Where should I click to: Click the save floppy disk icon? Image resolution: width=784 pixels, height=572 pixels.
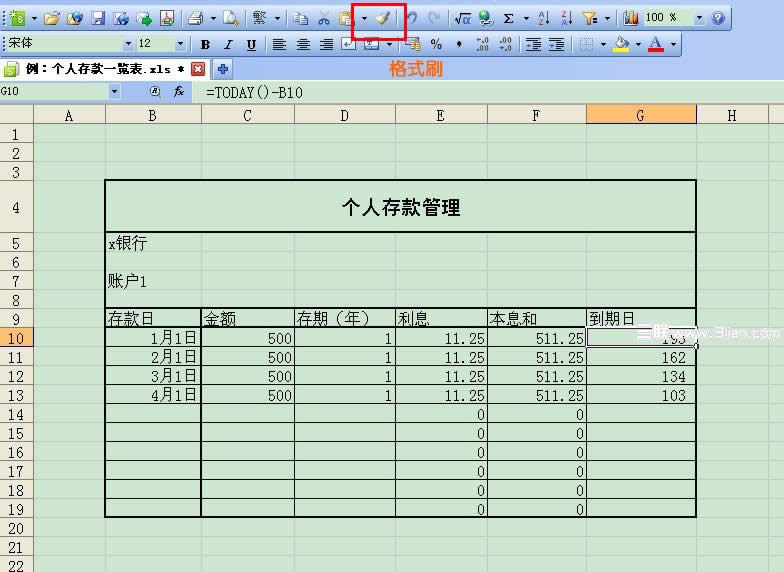pos(98,19)
